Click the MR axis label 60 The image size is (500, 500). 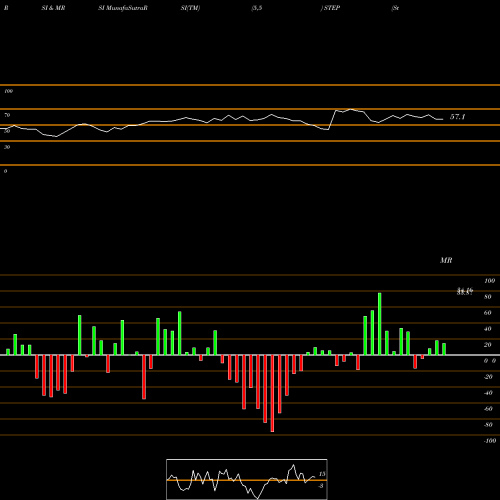tap(487, 313)
